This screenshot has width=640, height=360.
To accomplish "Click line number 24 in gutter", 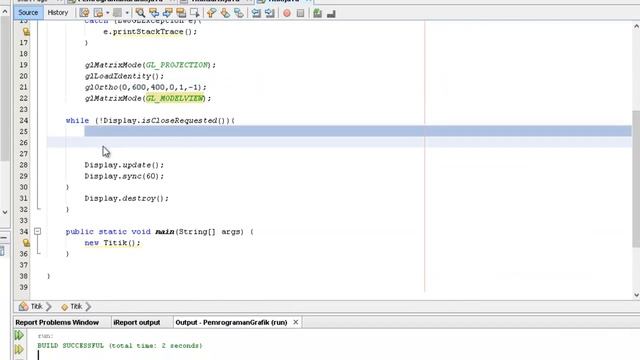I will click(24, 120).
